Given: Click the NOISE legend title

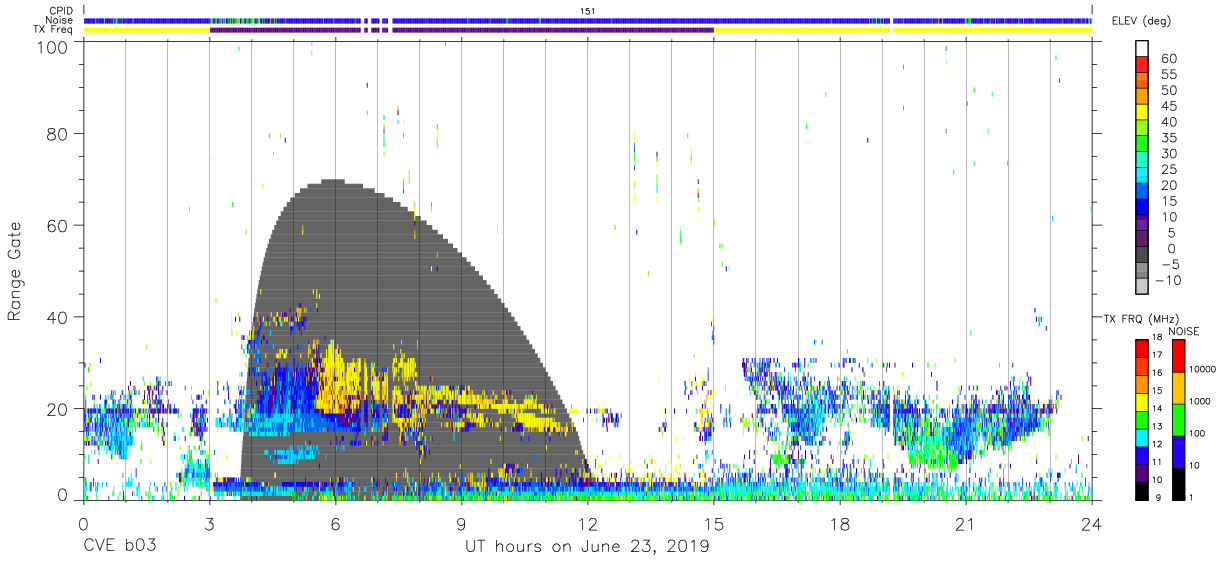Looking at the screenshot, I should (1184, 331).
